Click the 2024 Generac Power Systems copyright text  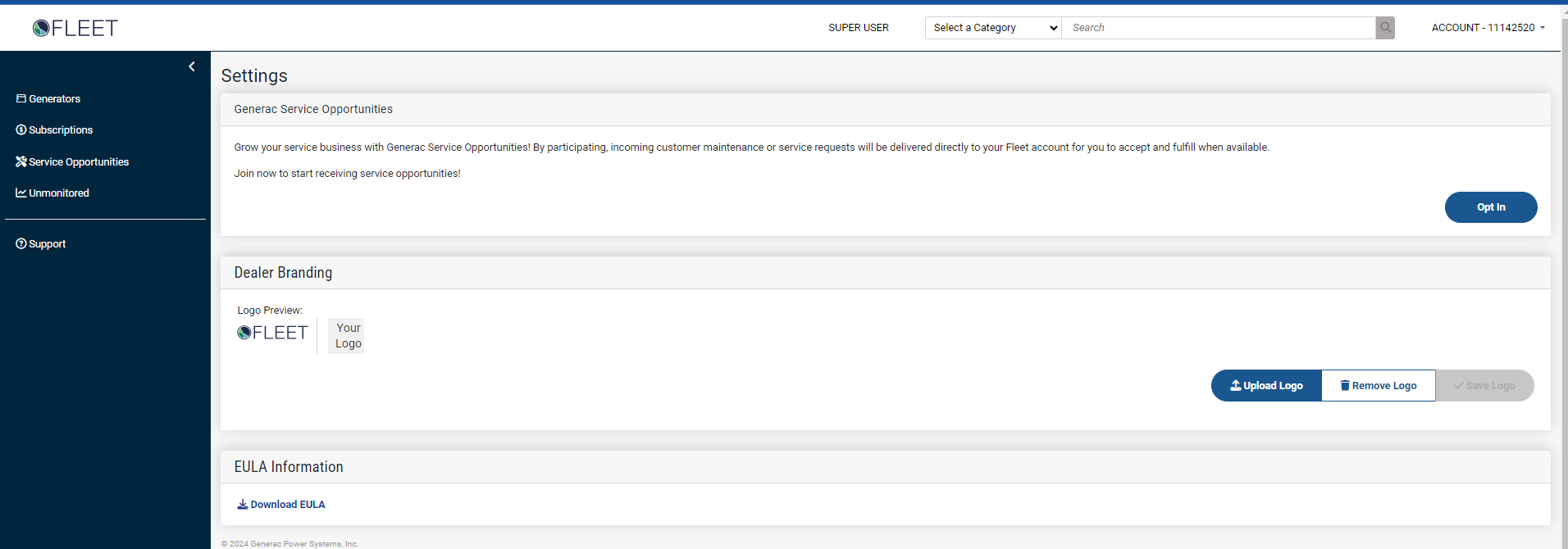(289, 544)
